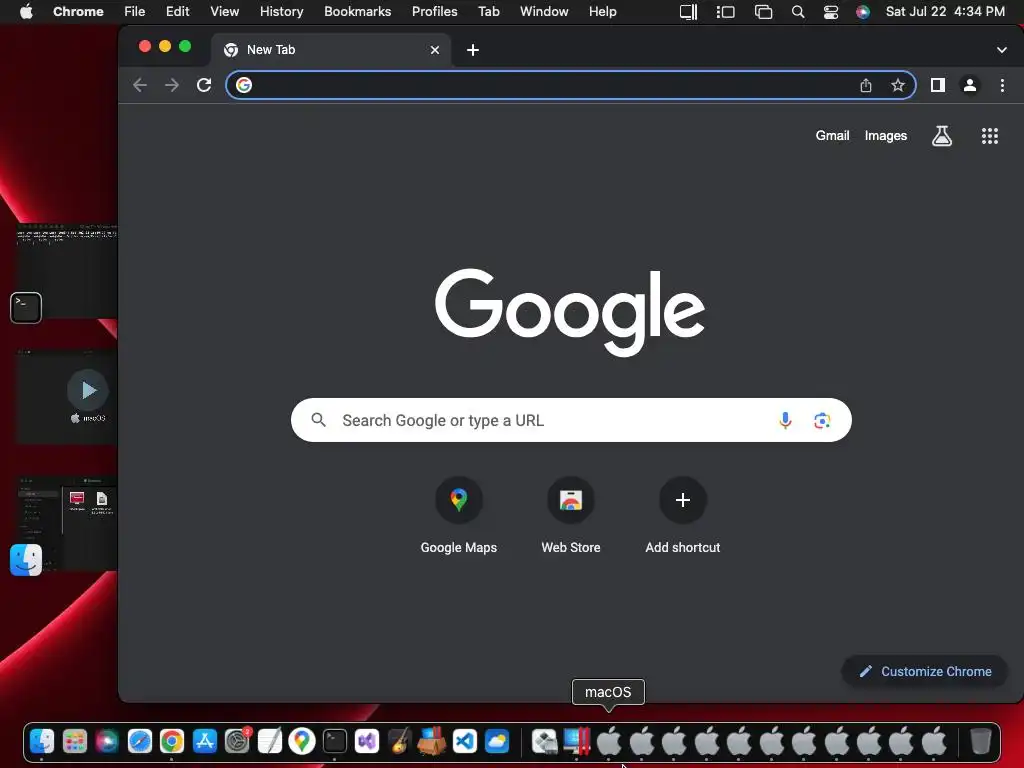The width and height of the screenshot is (1024, 768).
Task: Open the File menu
Action: tap(135, 11)
